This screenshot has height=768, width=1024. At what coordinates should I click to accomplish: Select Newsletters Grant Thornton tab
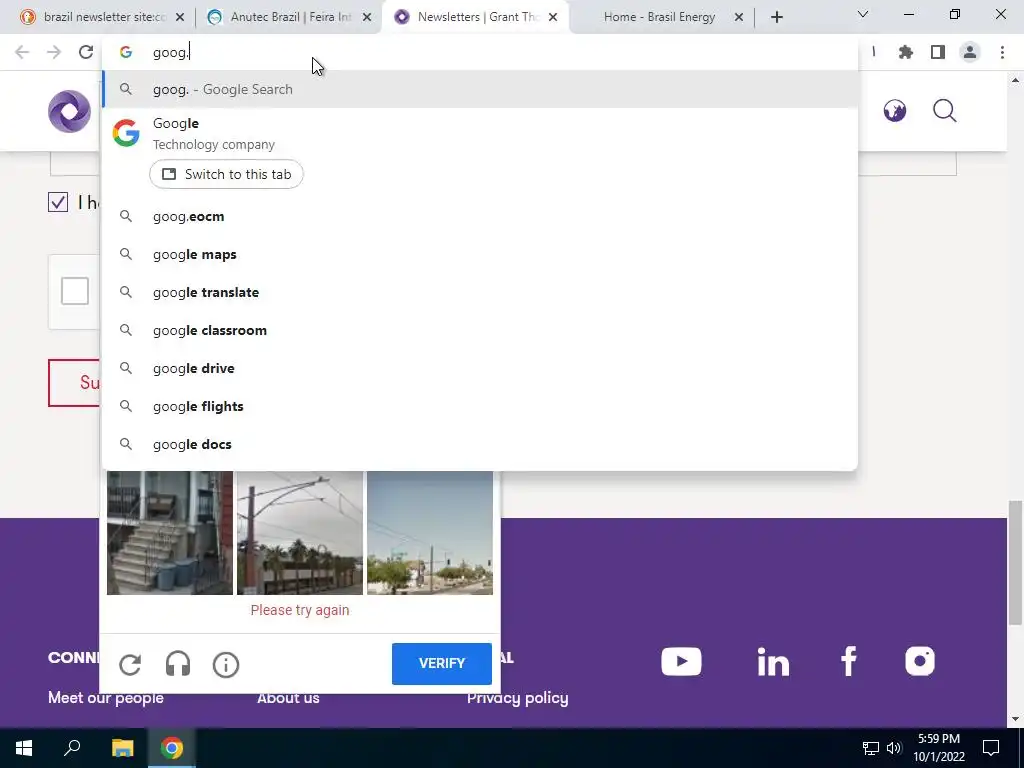coord(475,17)
